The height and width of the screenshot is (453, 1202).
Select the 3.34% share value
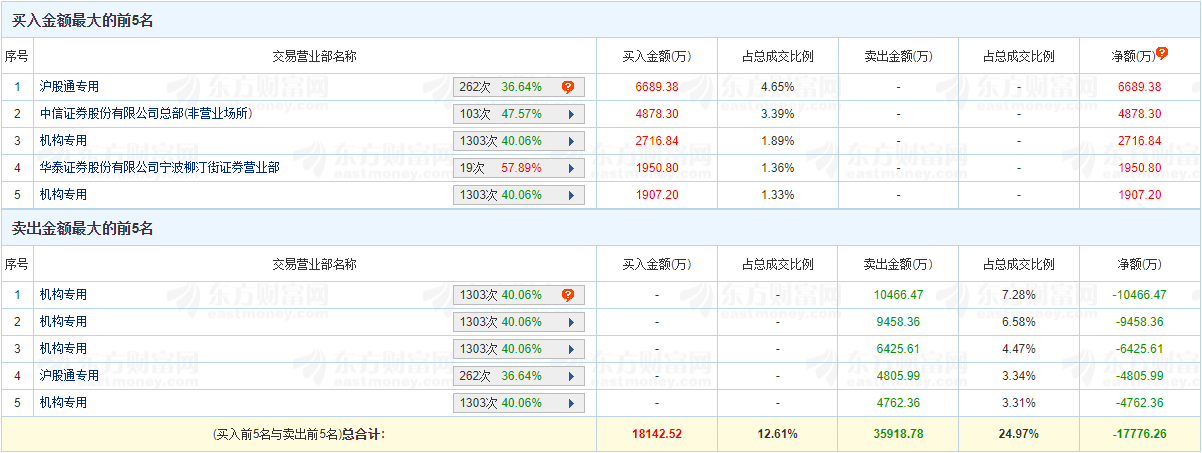tap(1019, 376)
